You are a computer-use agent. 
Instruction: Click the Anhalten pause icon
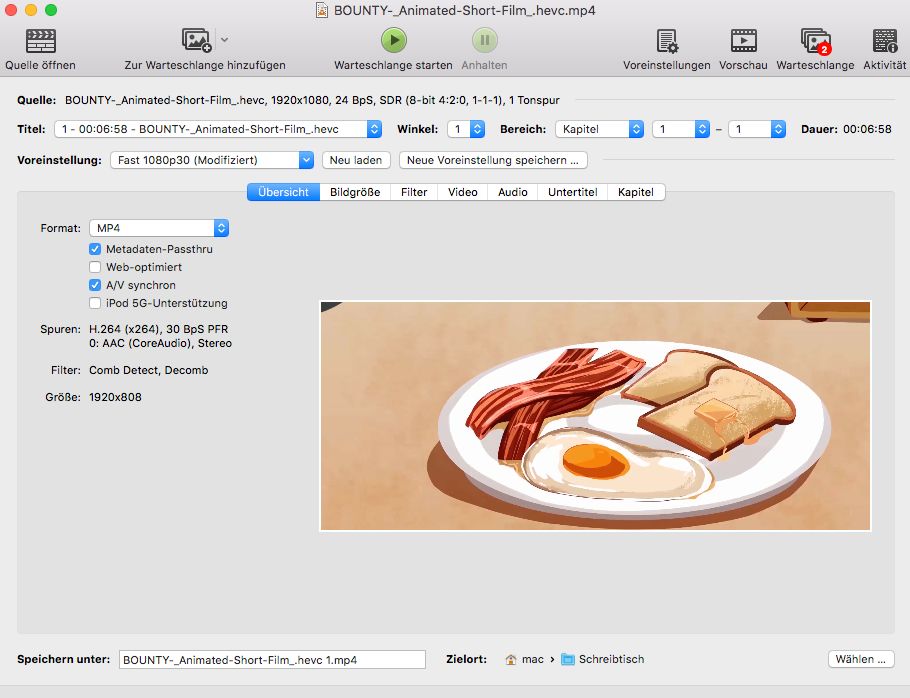point(485,40)
